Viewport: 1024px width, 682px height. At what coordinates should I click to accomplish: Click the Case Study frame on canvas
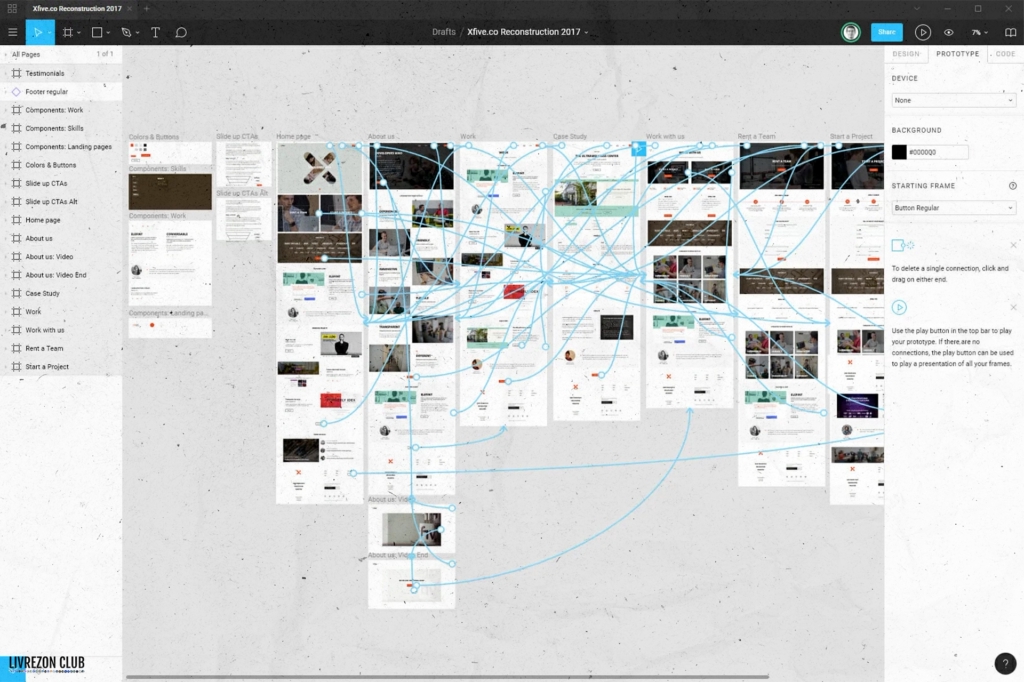coord(596,281)
